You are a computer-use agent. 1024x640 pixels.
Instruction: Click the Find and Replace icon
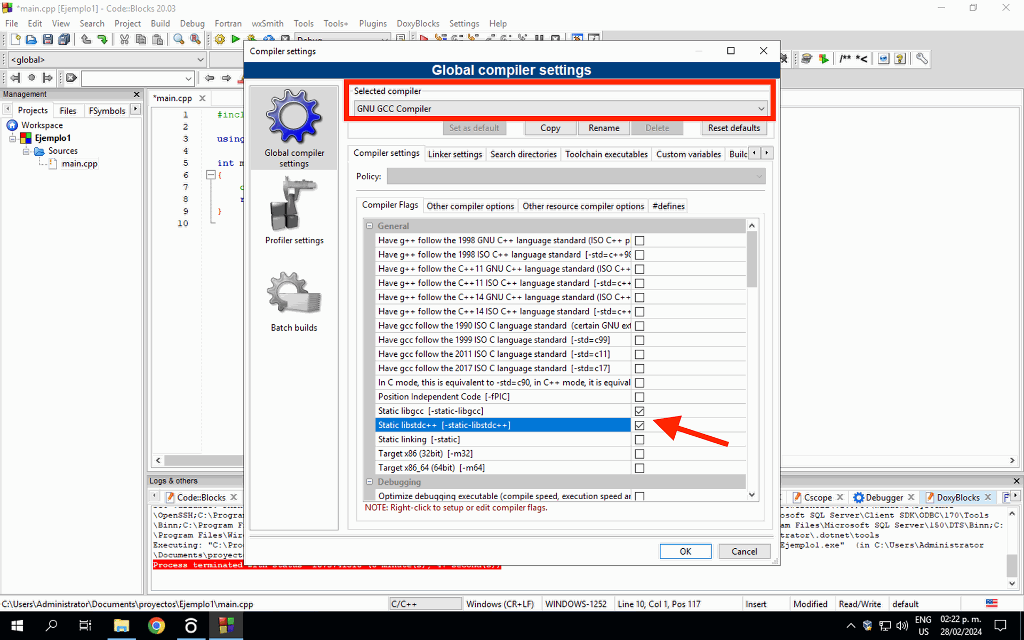(x=195, y=39)
